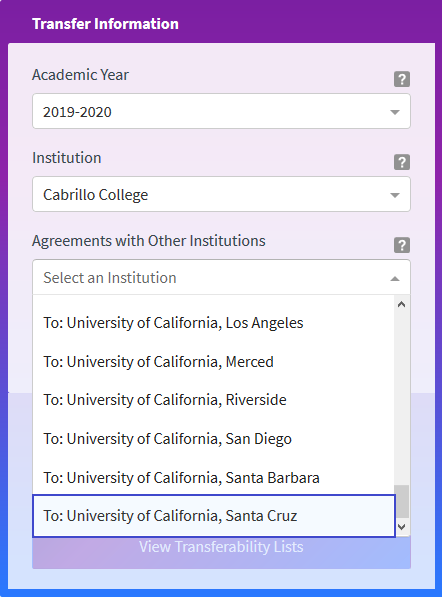This screenshot has height=597, width=442.
Task: Choose To: University of California, Santa Barbara
Action: point(214,477)
